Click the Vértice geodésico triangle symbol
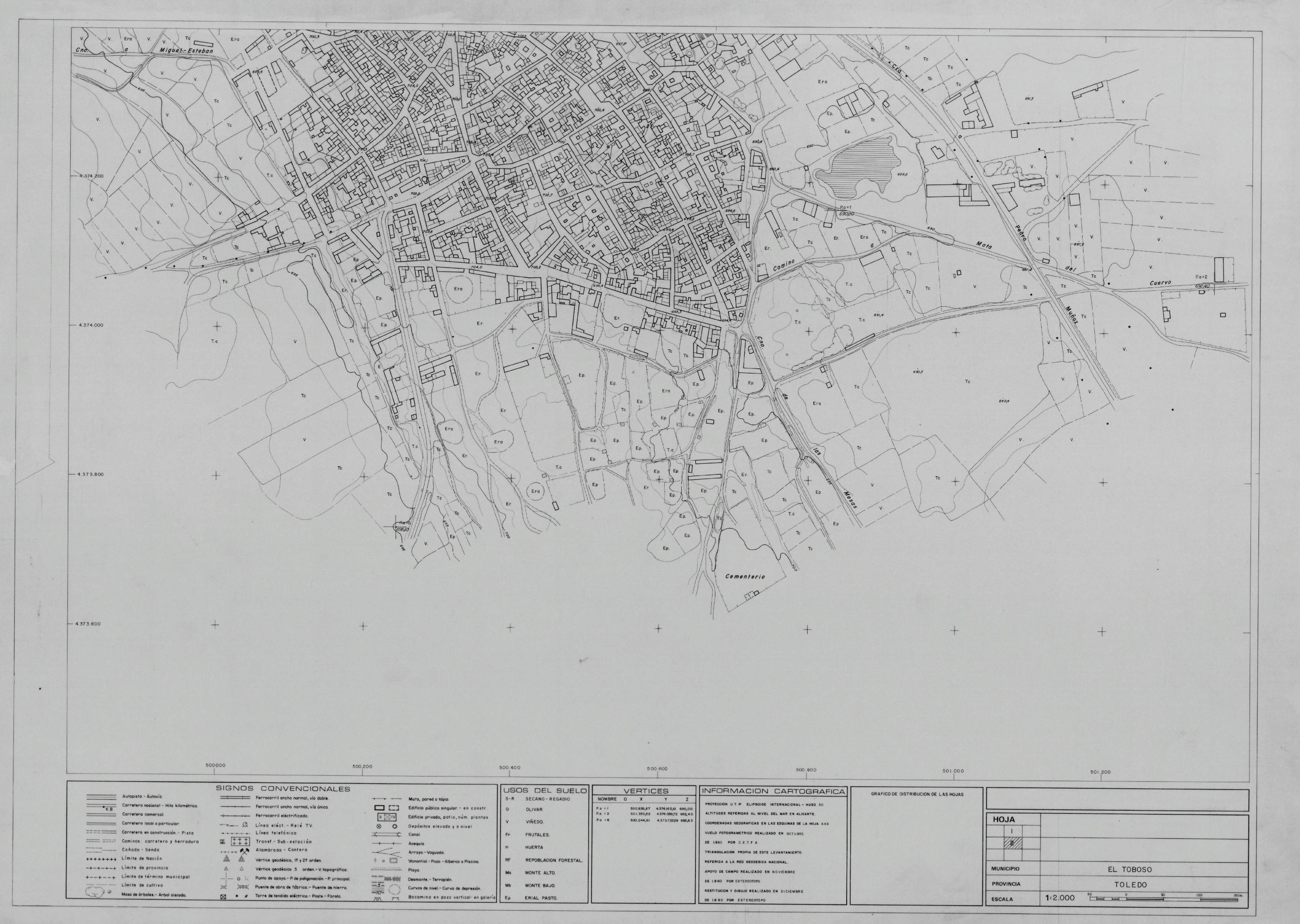The height and width of the screenshot is (924, 1300). point(226,859)
